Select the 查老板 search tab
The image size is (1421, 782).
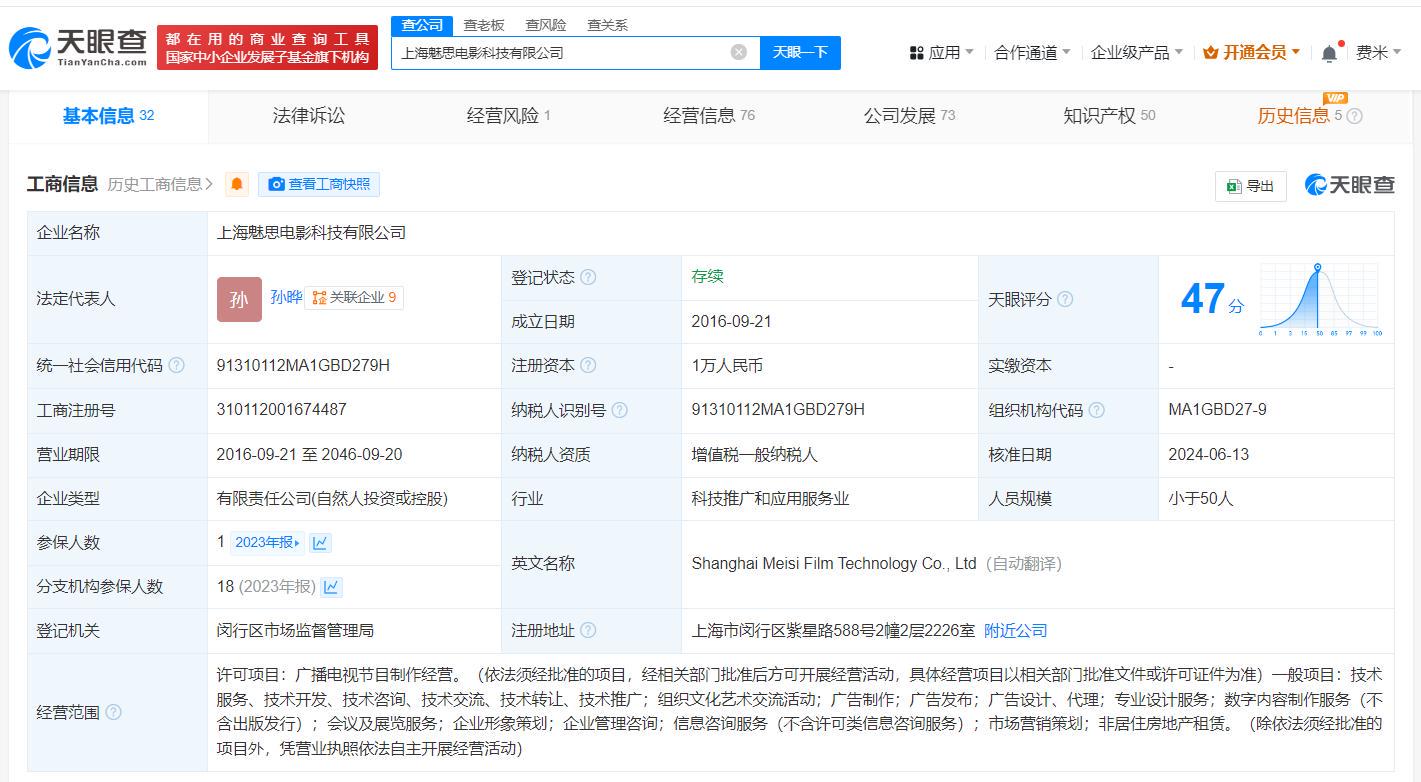[x=484, y=25]
